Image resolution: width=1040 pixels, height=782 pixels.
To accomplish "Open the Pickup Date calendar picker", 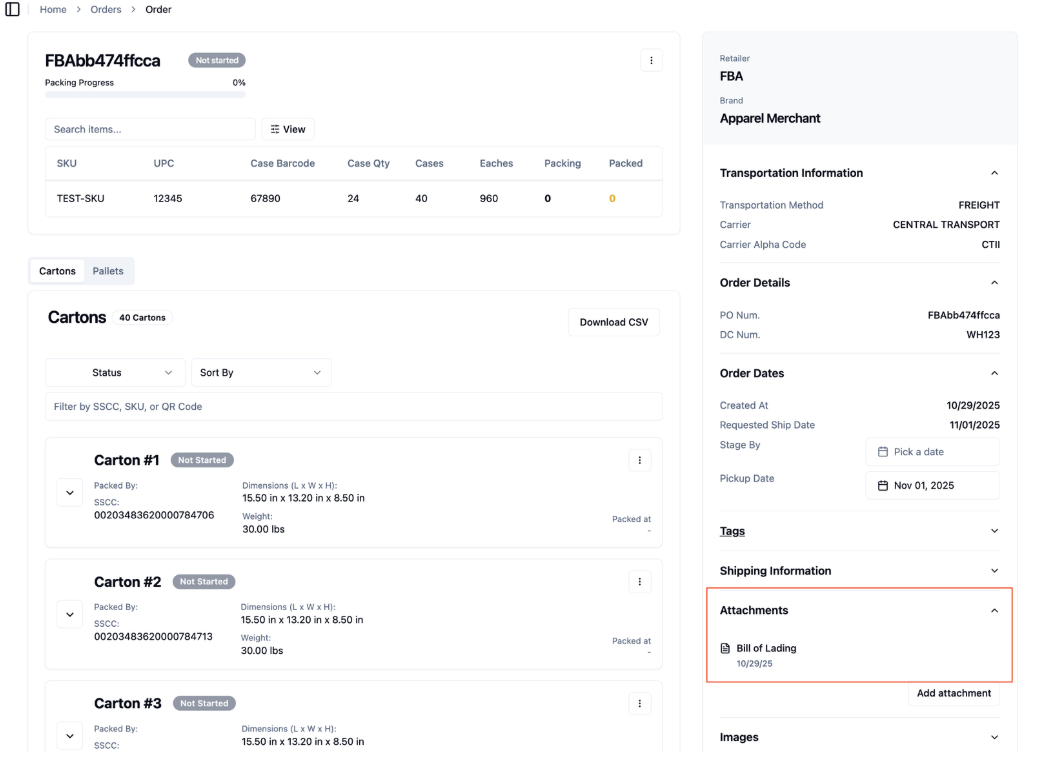I will 933,486.
